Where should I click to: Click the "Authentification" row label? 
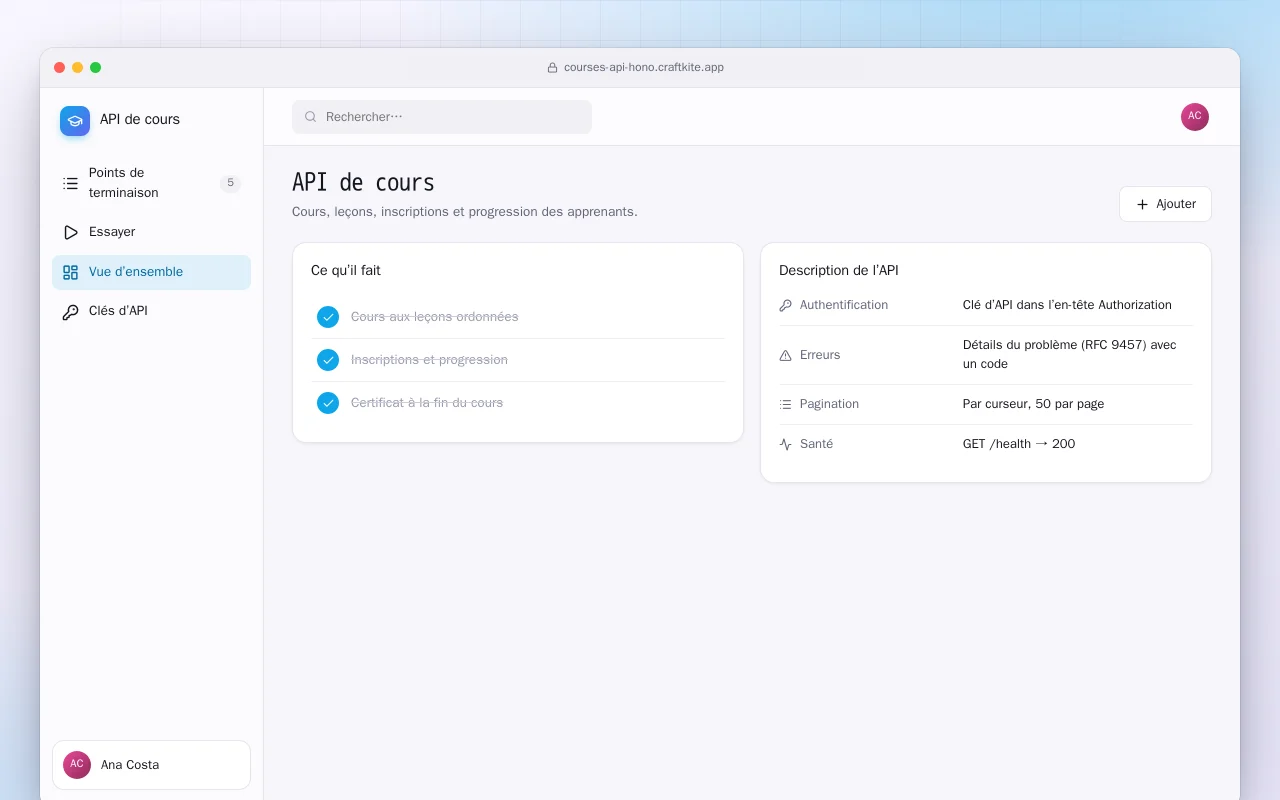(x=844, y=305)
